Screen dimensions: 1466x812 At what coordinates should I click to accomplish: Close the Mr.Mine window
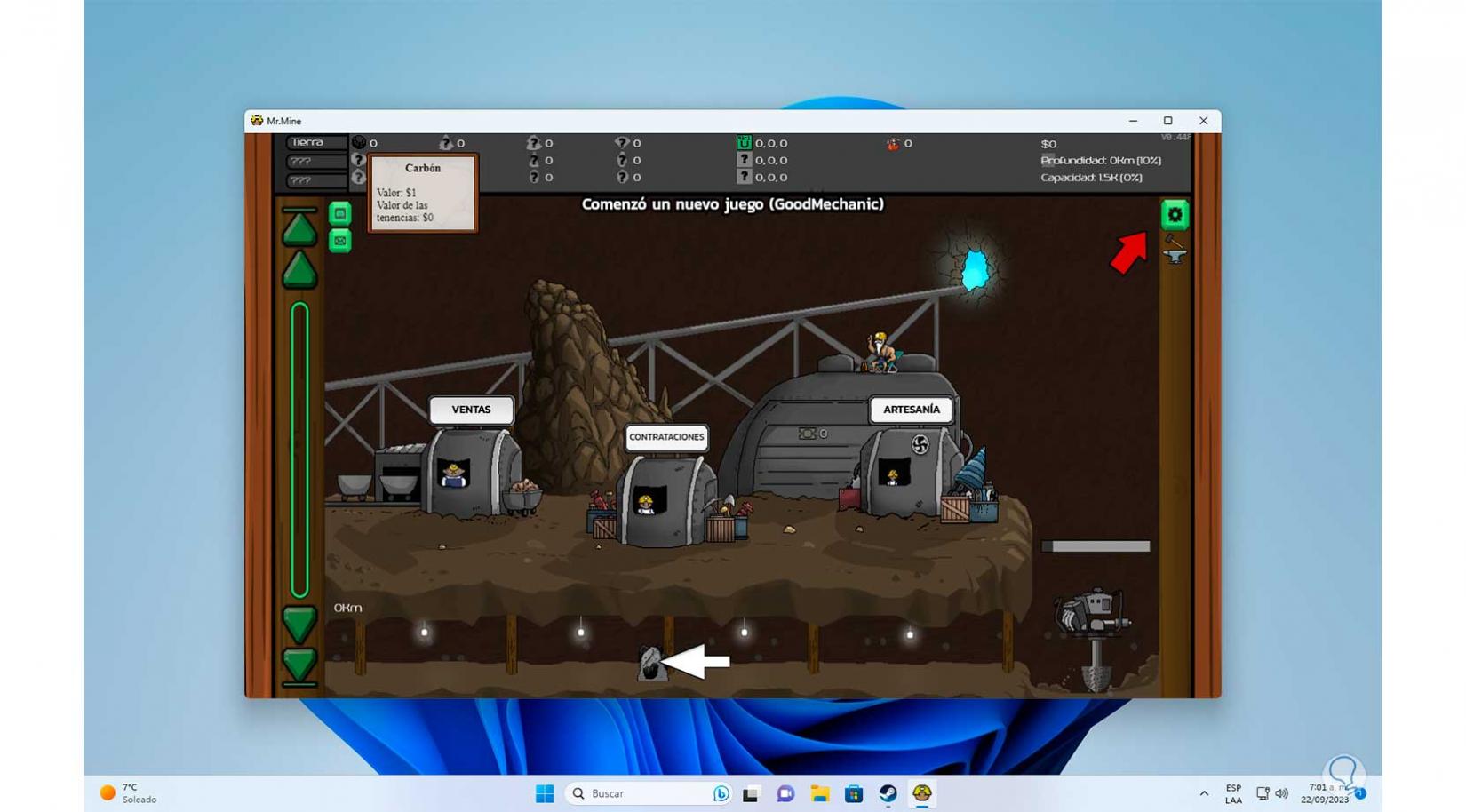[1203, 121]
